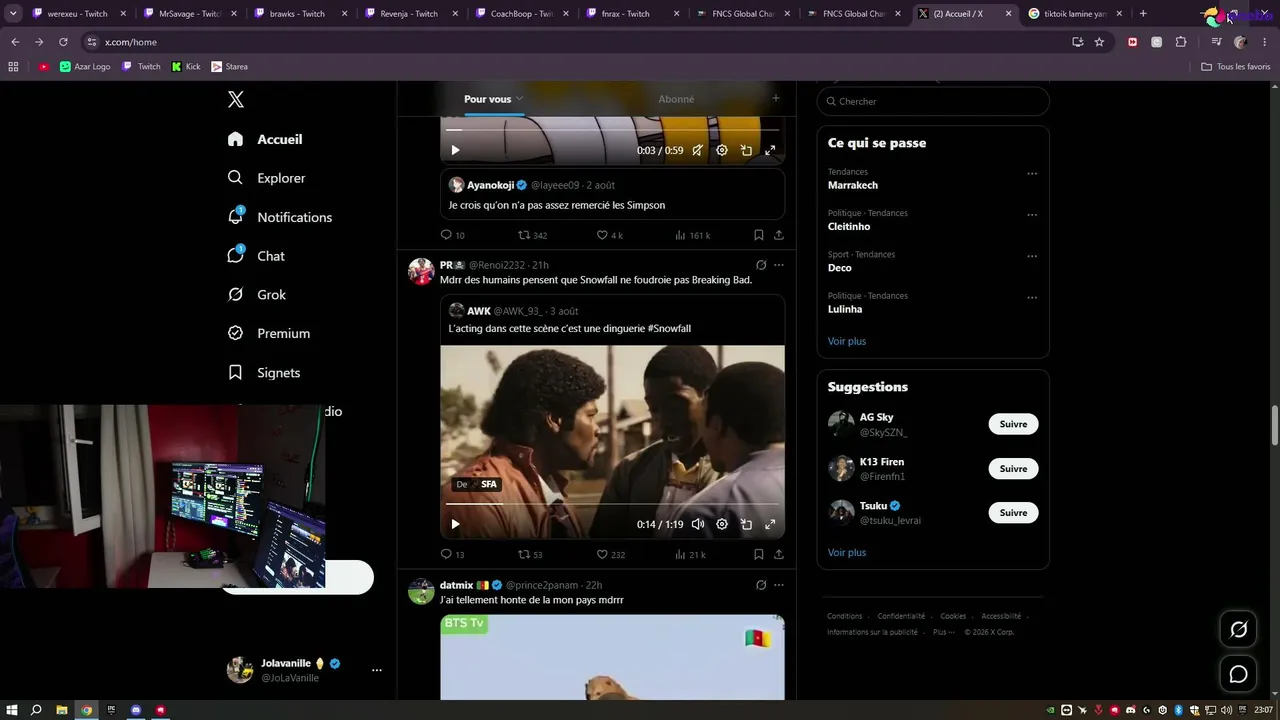This screenshot has width=1280, height=720.
Task: Click Voir plus under Suggestions
Action: (847, 552)
